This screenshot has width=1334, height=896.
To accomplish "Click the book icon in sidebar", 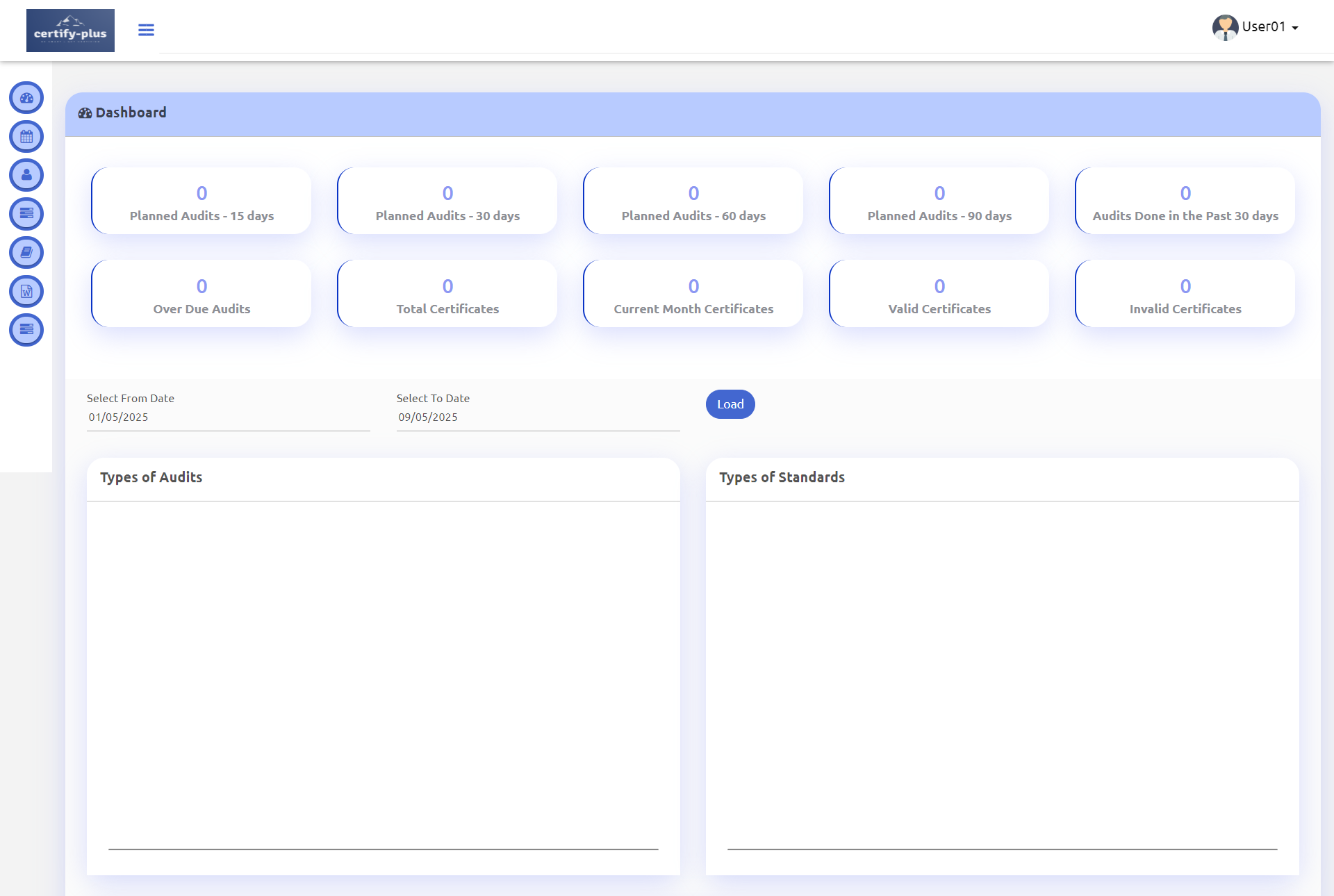I will (x=26, y=253).
